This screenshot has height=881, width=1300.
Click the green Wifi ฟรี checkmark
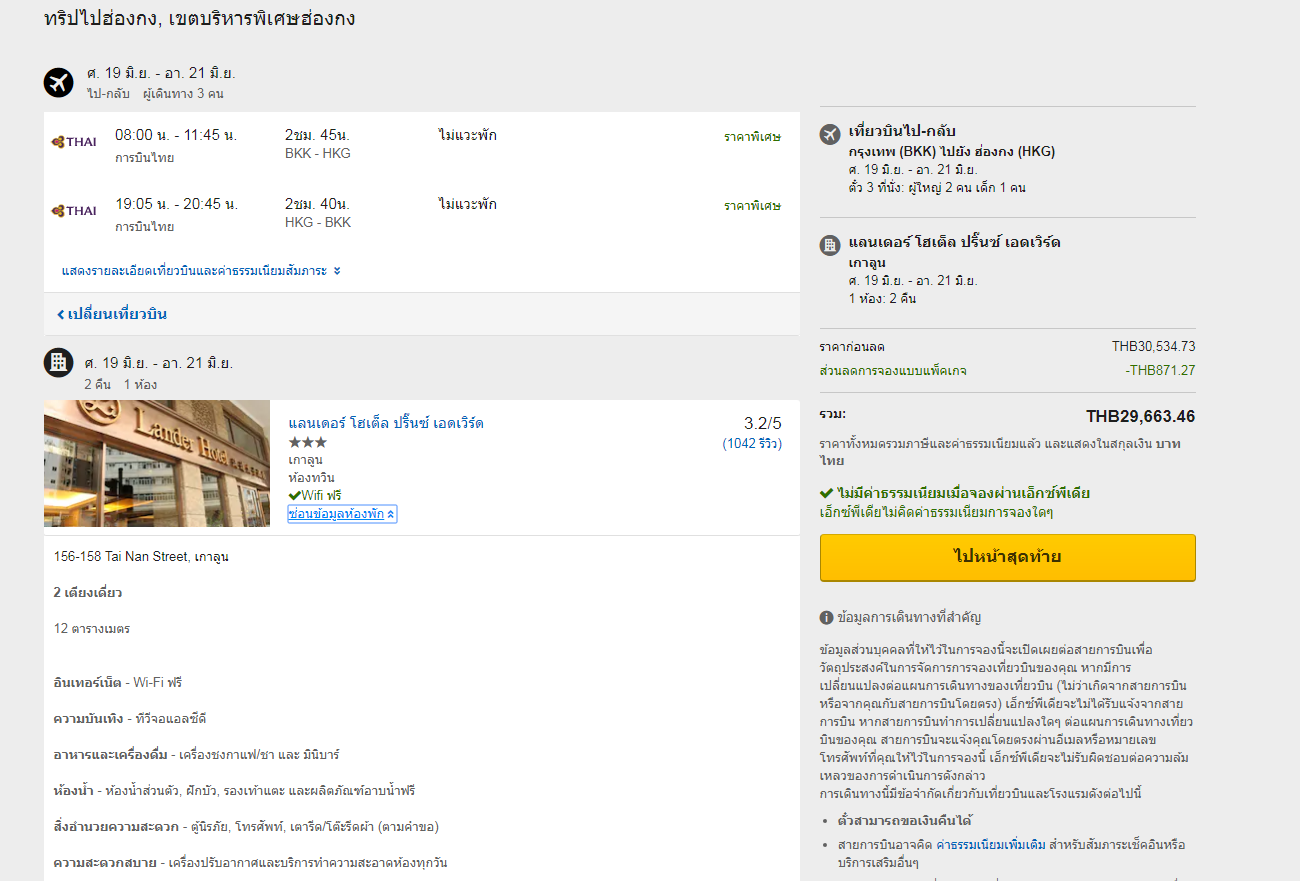pyautogui.click(x=295, y=495)
